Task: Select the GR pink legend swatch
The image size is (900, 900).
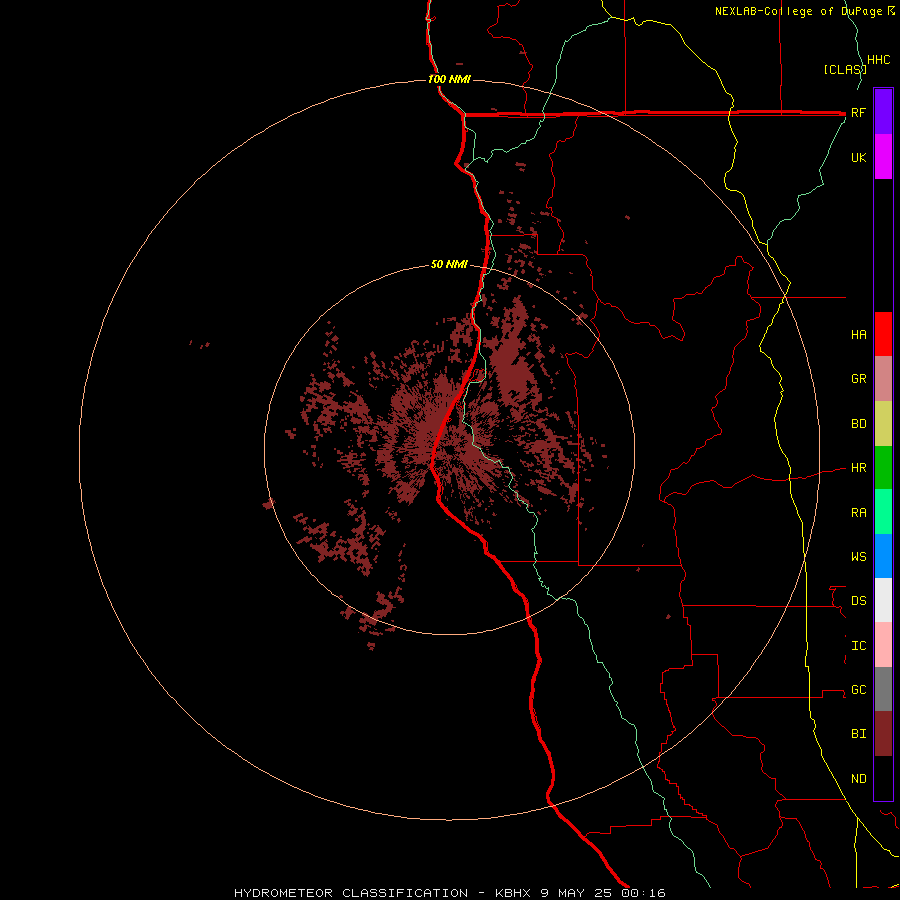Action: pyautogui.click(x=883, y=379)
